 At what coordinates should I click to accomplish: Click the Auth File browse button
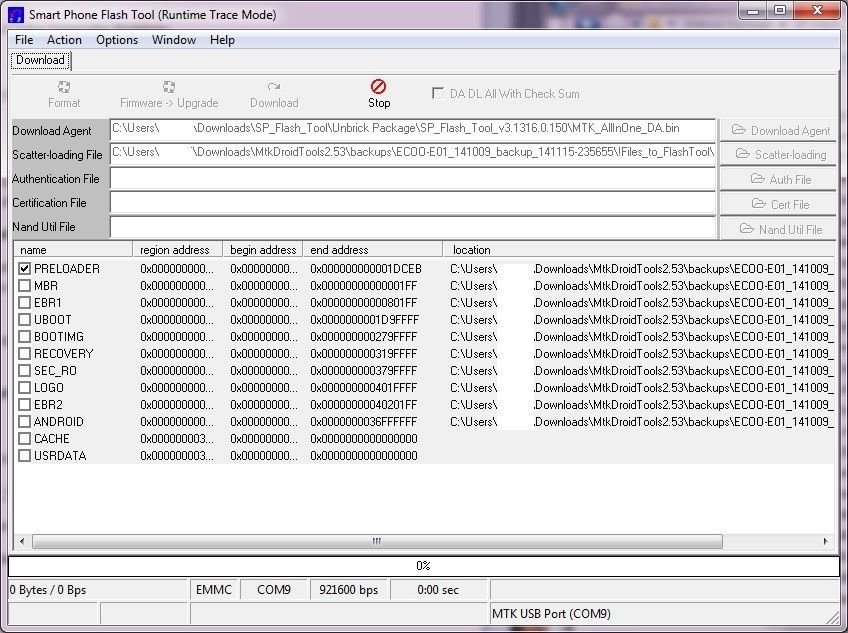[780, 179]
